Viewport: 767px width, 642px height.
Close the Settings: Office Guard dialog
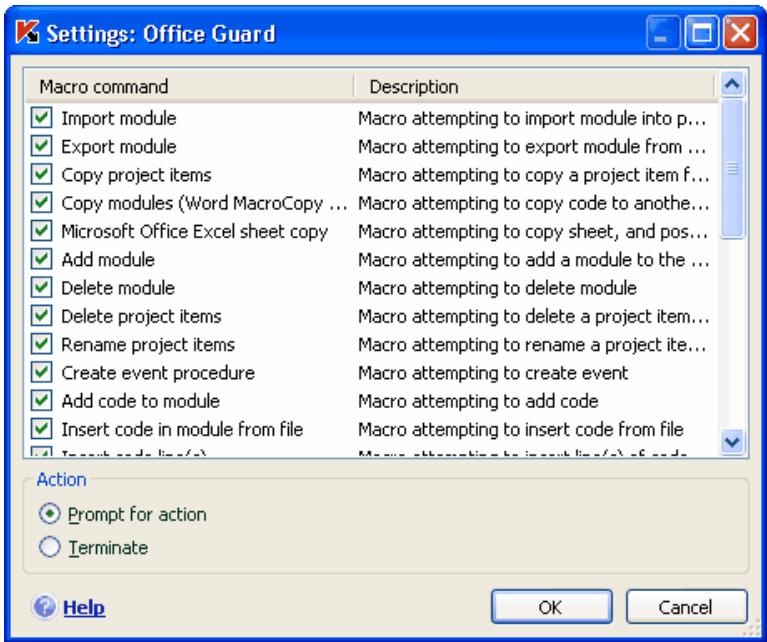[741, 33]
